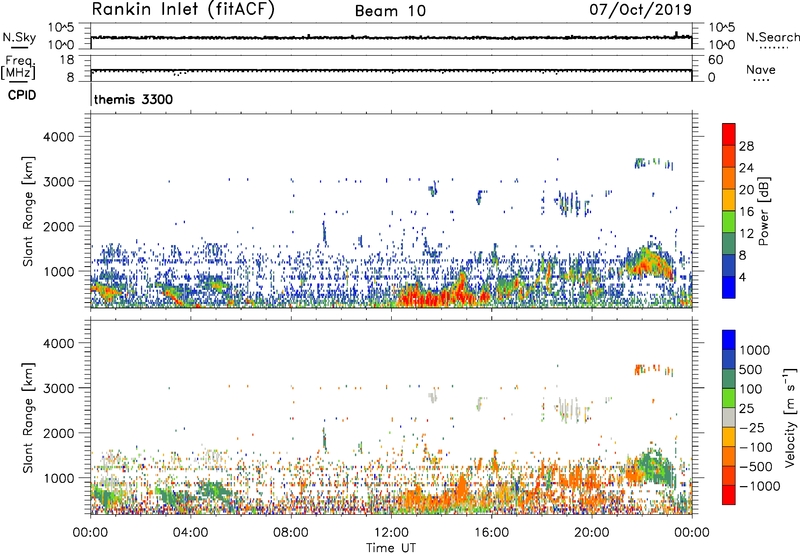Image resolution: width=800 pixels, height=554 pixels.
Task: Click the dotted line sample under Nave
Action: 761,80
